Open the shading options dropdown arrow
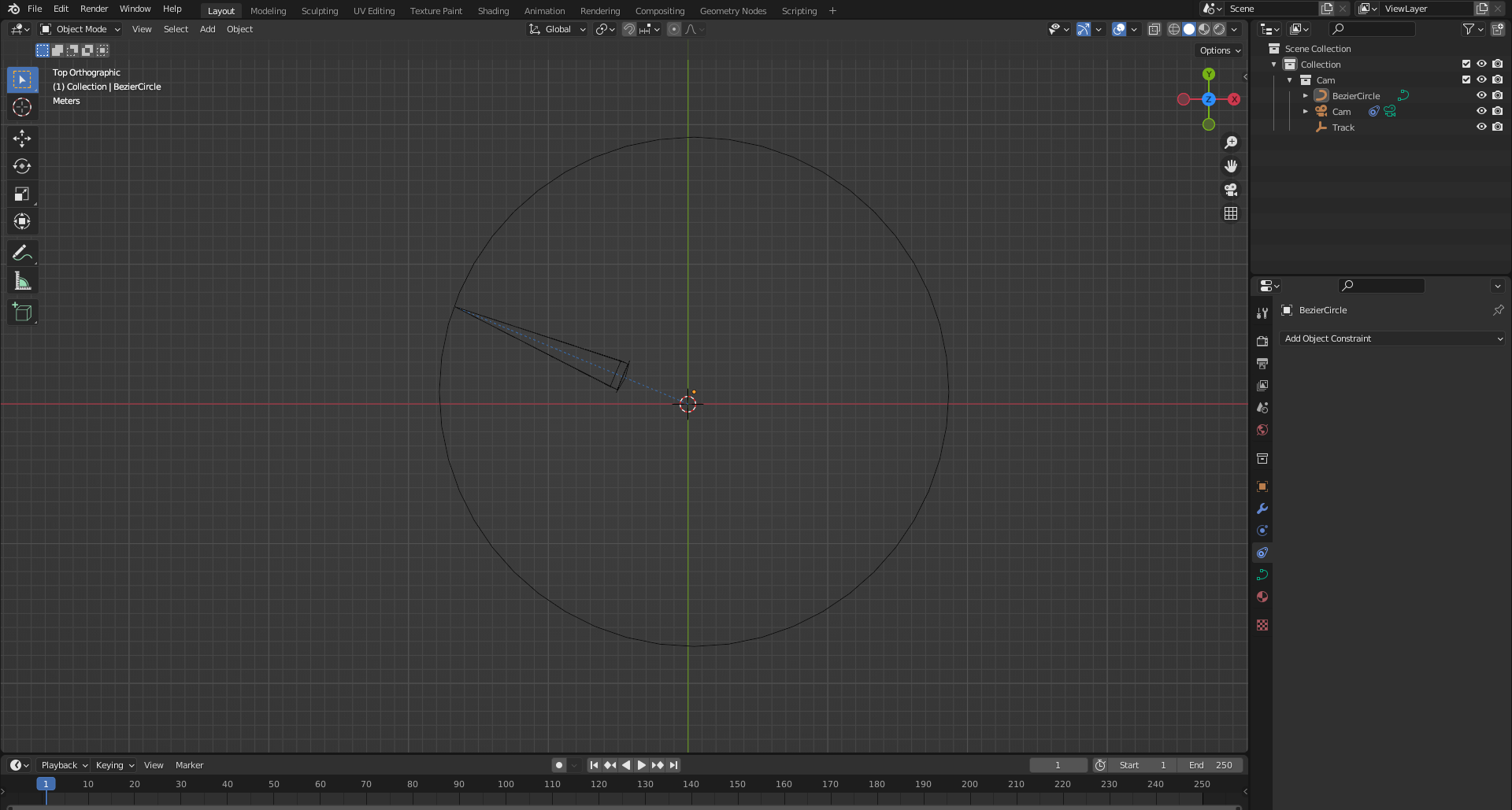 coord(1235,29)
